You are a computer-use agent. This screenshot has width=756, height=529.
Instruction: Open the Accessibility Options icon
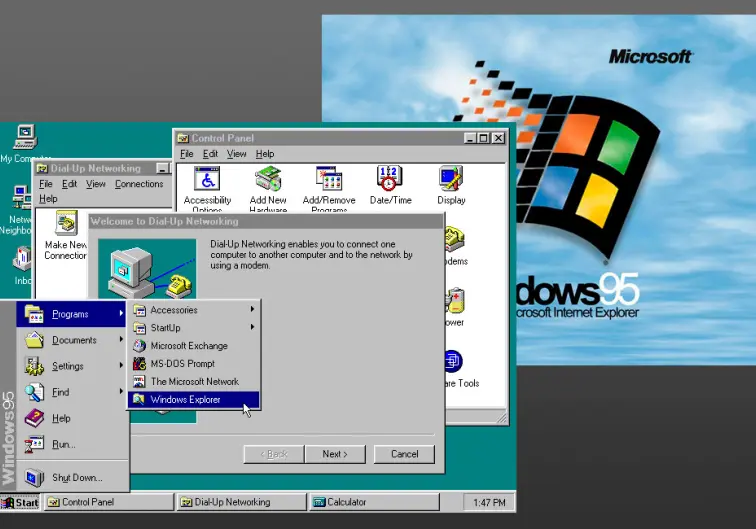[207, 181]
